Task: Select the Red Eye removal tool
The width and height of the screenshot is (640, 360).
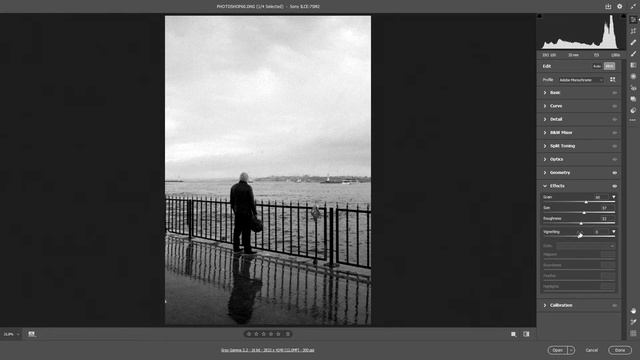Action: [x=633, y=88]
